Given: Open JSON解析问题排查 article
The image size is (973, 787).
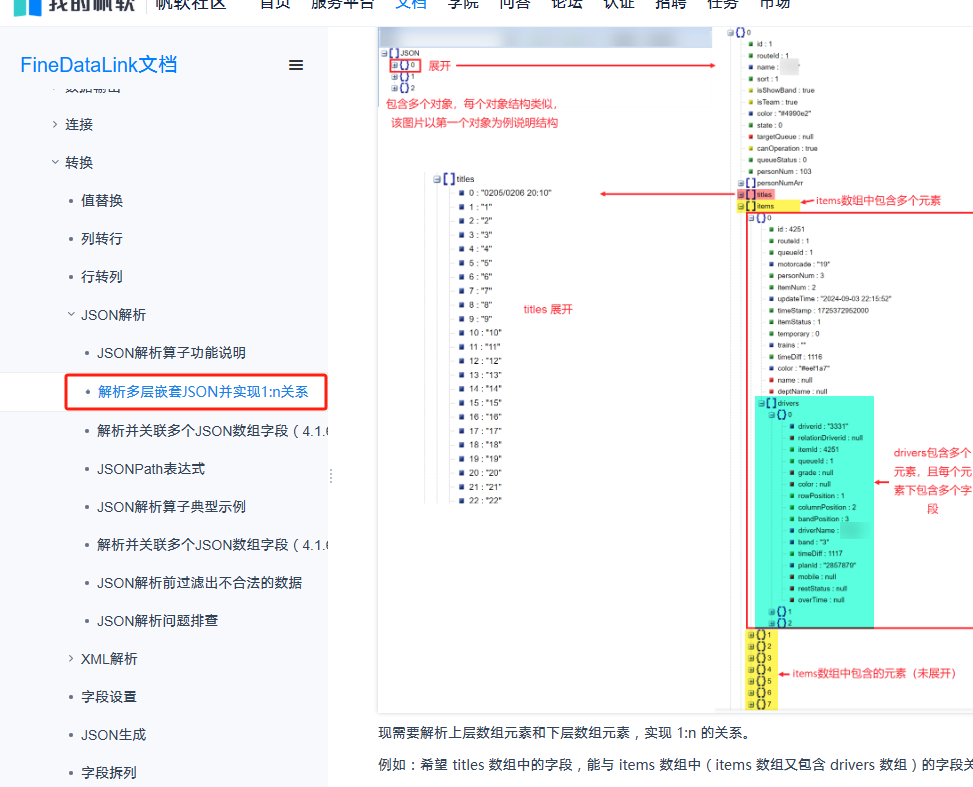Looking at the screenshot, I should (x=158, y=620).
